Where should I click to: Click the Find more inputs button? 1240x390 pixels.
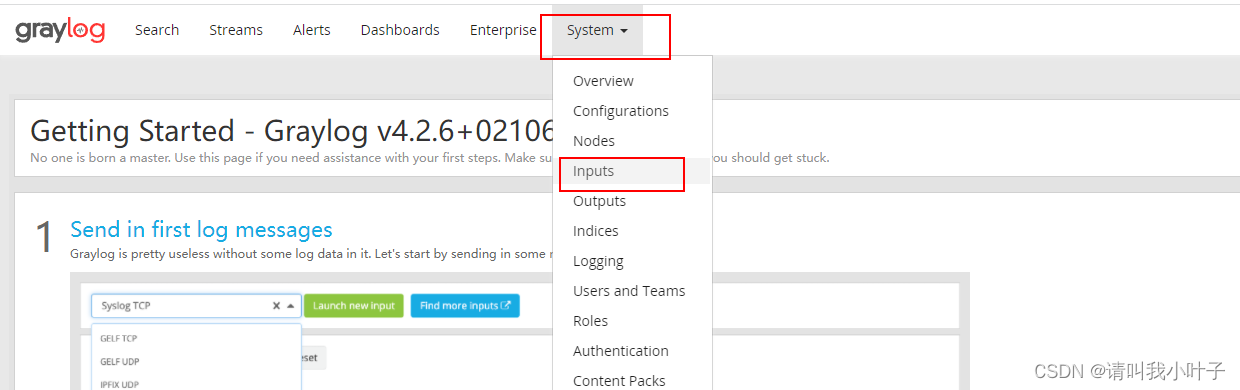coord(465,306)
